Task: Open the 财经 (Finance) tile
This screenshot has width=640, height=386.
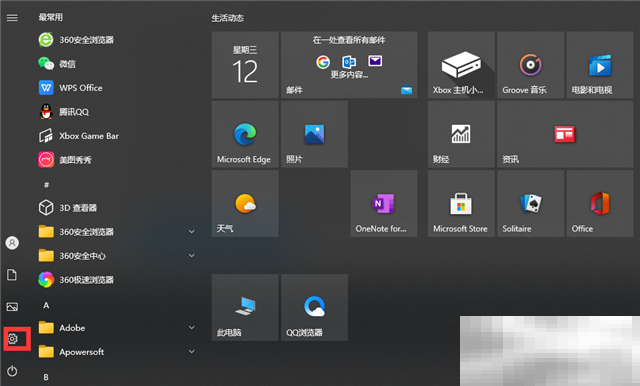Action: point(461,134)
